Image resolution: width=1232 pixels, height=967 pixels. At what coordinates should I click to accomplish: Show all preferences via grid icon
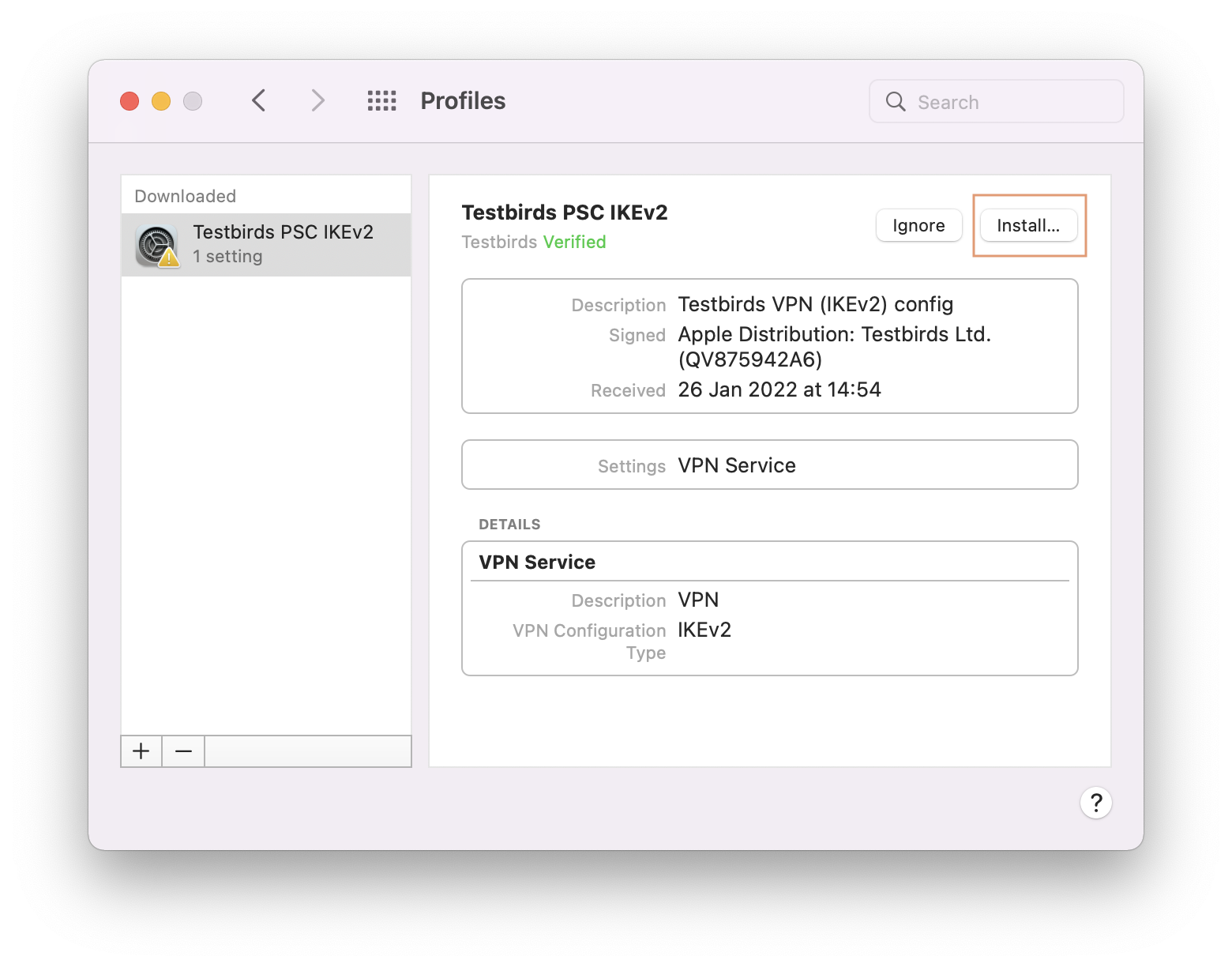(382, 101)
